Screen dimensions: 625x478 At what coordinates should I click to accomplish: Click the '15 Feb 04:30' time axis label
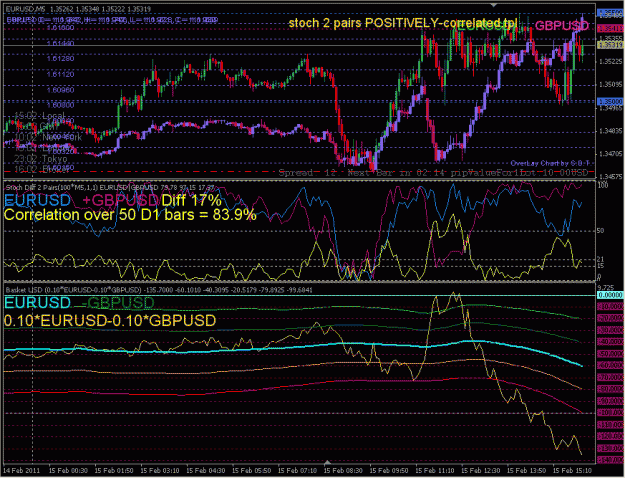coord(204,470)
